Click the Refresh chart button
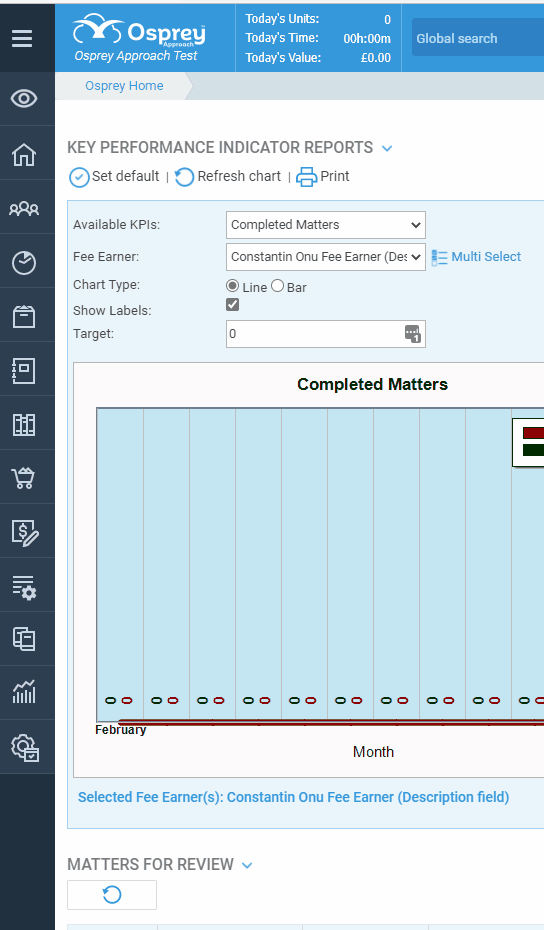Viewport: 544px width, 930px height. click(x=228, y=177)
